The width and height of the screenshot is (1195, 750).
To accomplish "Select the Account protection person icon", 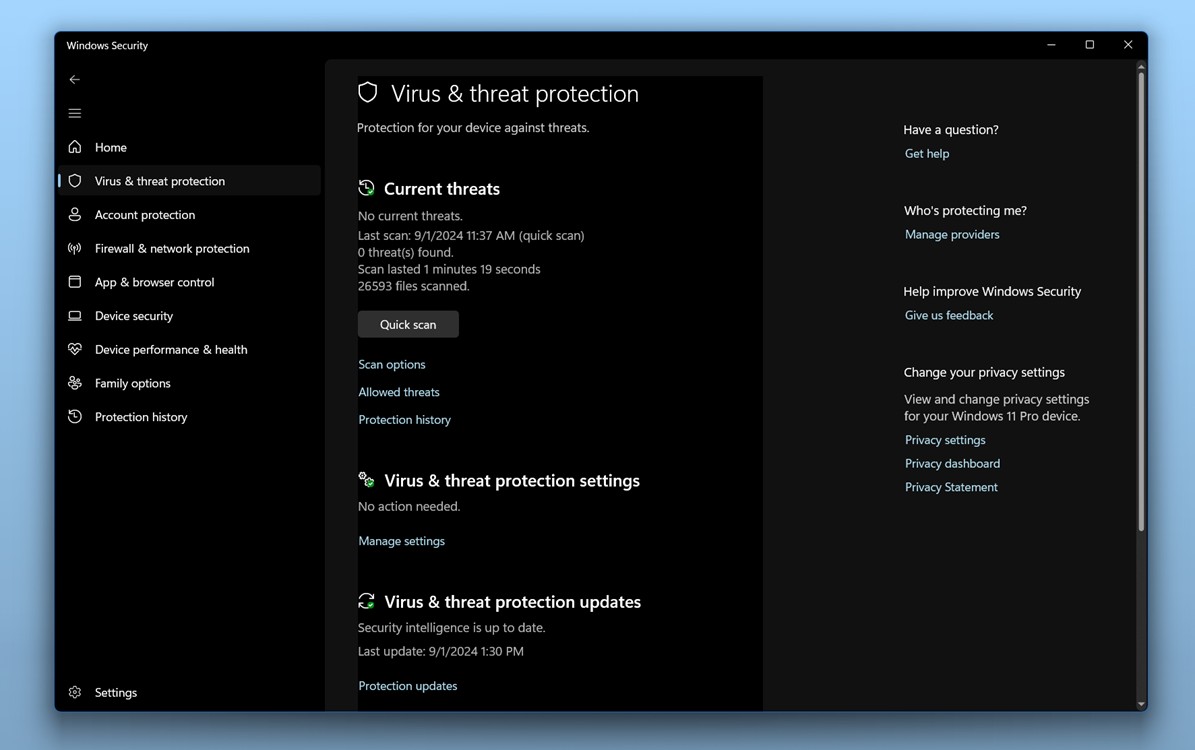I will [x=74, y=214].
